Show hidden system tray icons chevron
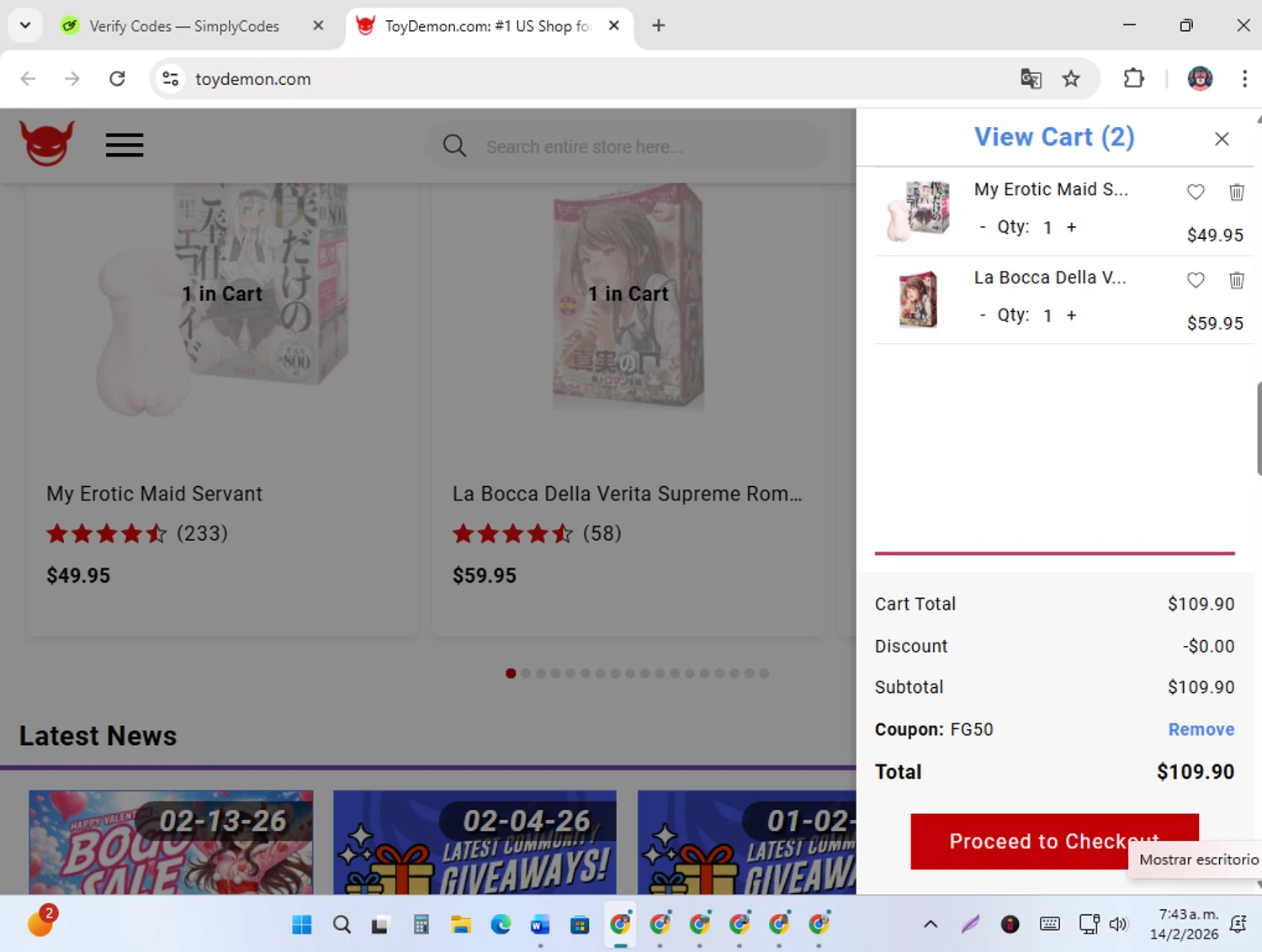Image resolution: width=1262 pixels, height=952 pixels. (931, 924)
